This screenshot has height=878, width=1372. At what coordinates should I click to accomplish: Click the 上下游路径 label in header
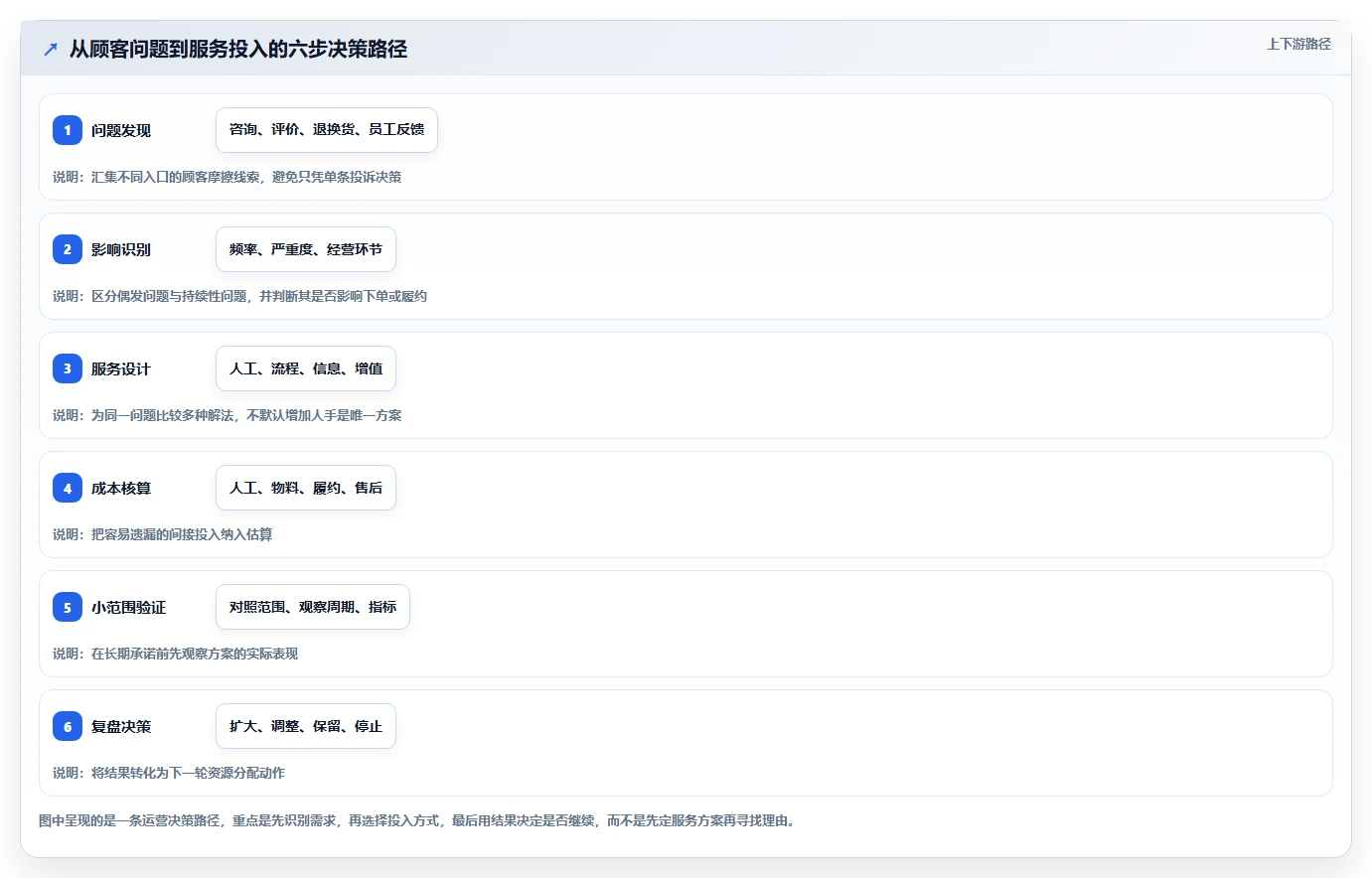pos(1298,44)
